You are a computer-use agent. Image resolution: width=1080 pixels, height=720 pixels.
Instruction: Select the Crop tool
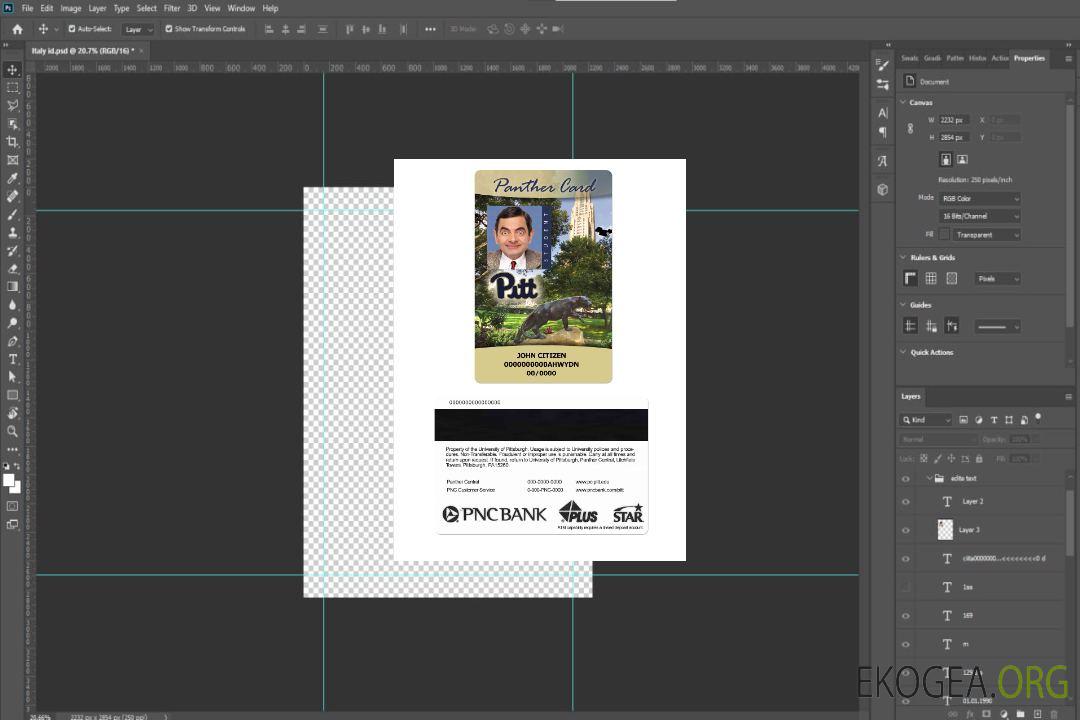12,142
